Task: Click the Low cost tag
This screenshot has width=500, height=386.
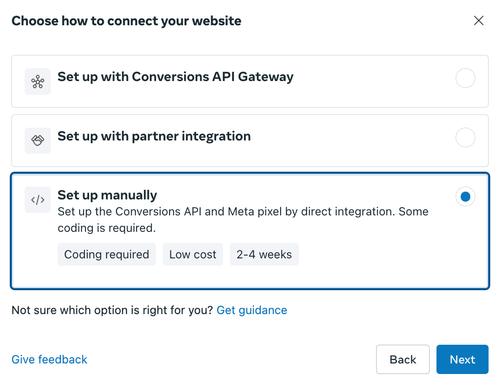Action: coord(193,254)
